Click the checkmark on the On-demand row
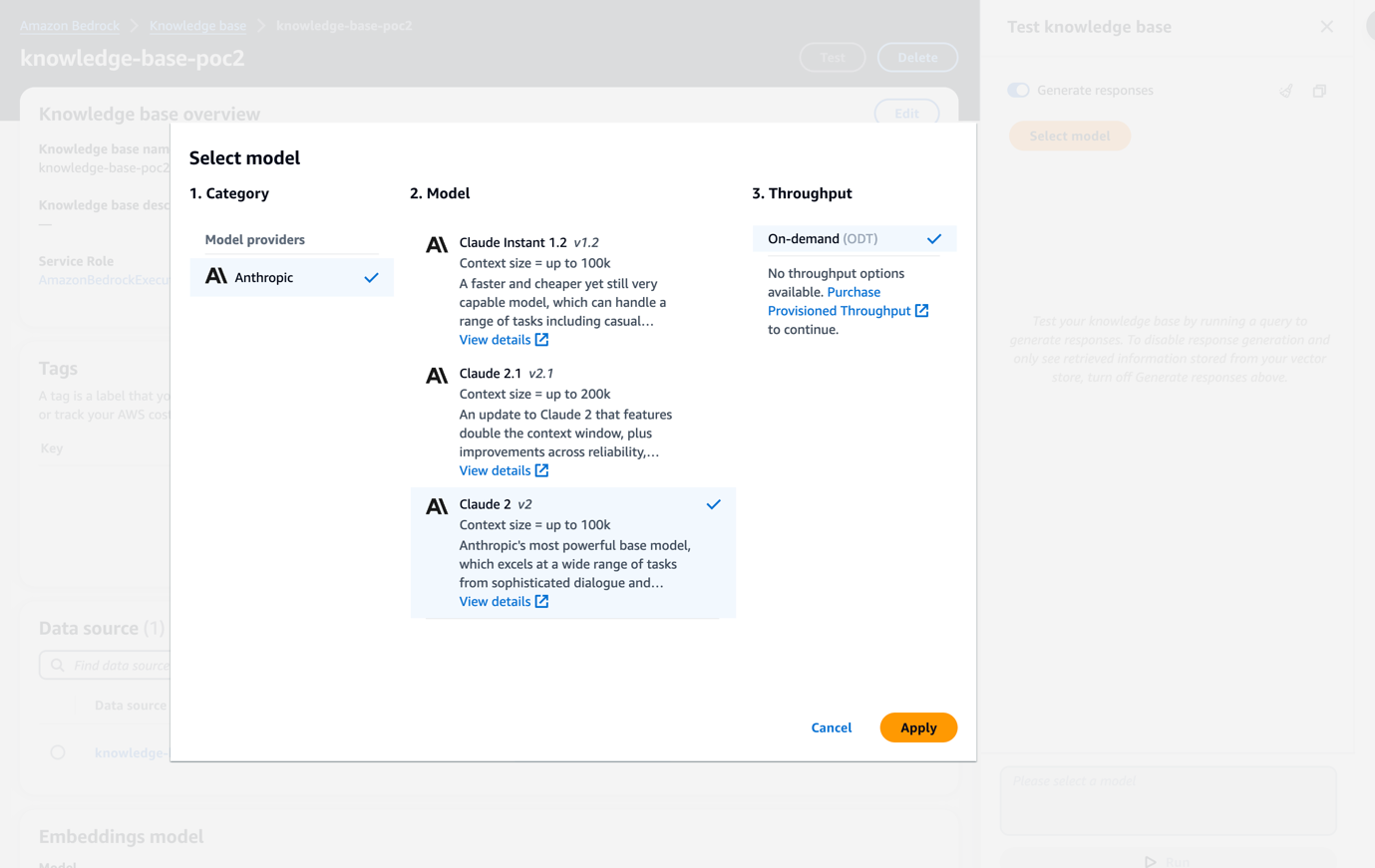The width and height of the screenshot is (1375, 868). (x=934, y=238)
